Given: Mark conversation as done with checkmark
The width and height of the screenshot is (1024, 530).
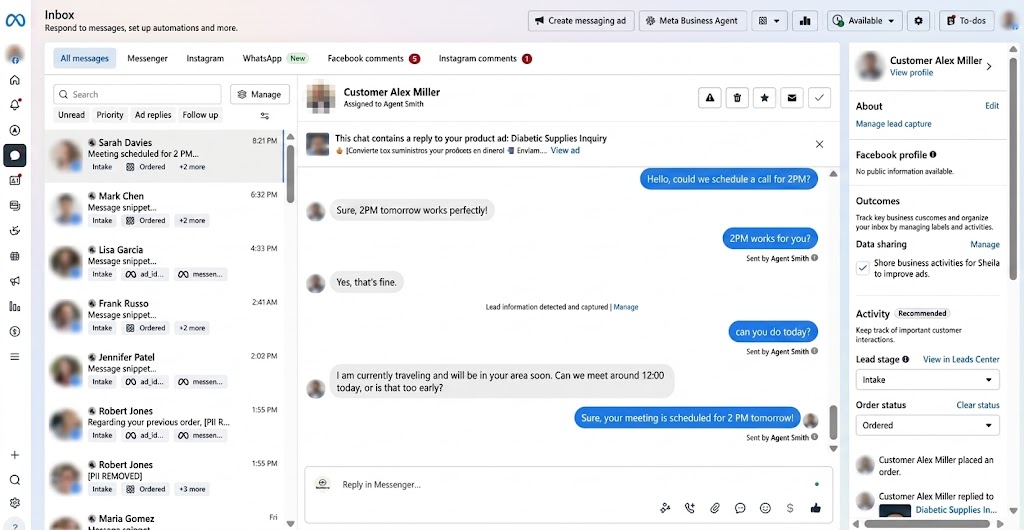Looking at the screenshot, I should click(x=820, y=98).
